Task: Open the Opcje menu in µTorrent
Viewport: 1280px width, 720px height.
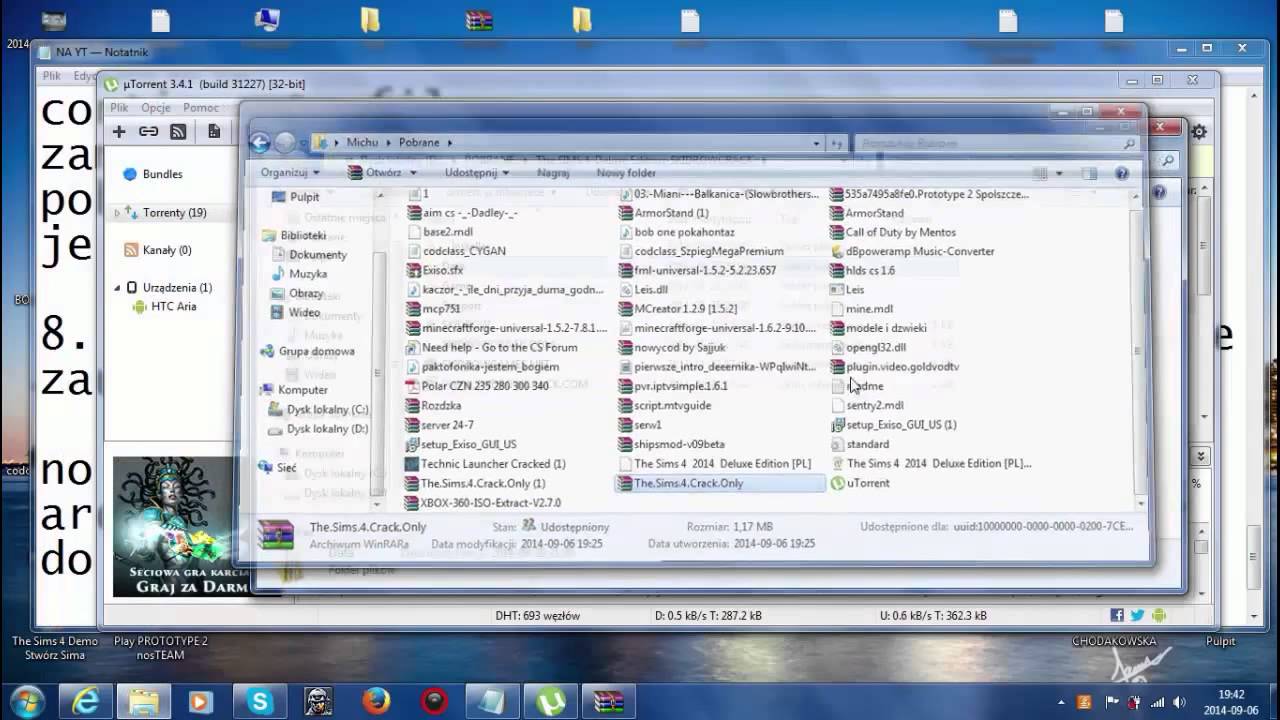Action: click(x=156, y=108)
